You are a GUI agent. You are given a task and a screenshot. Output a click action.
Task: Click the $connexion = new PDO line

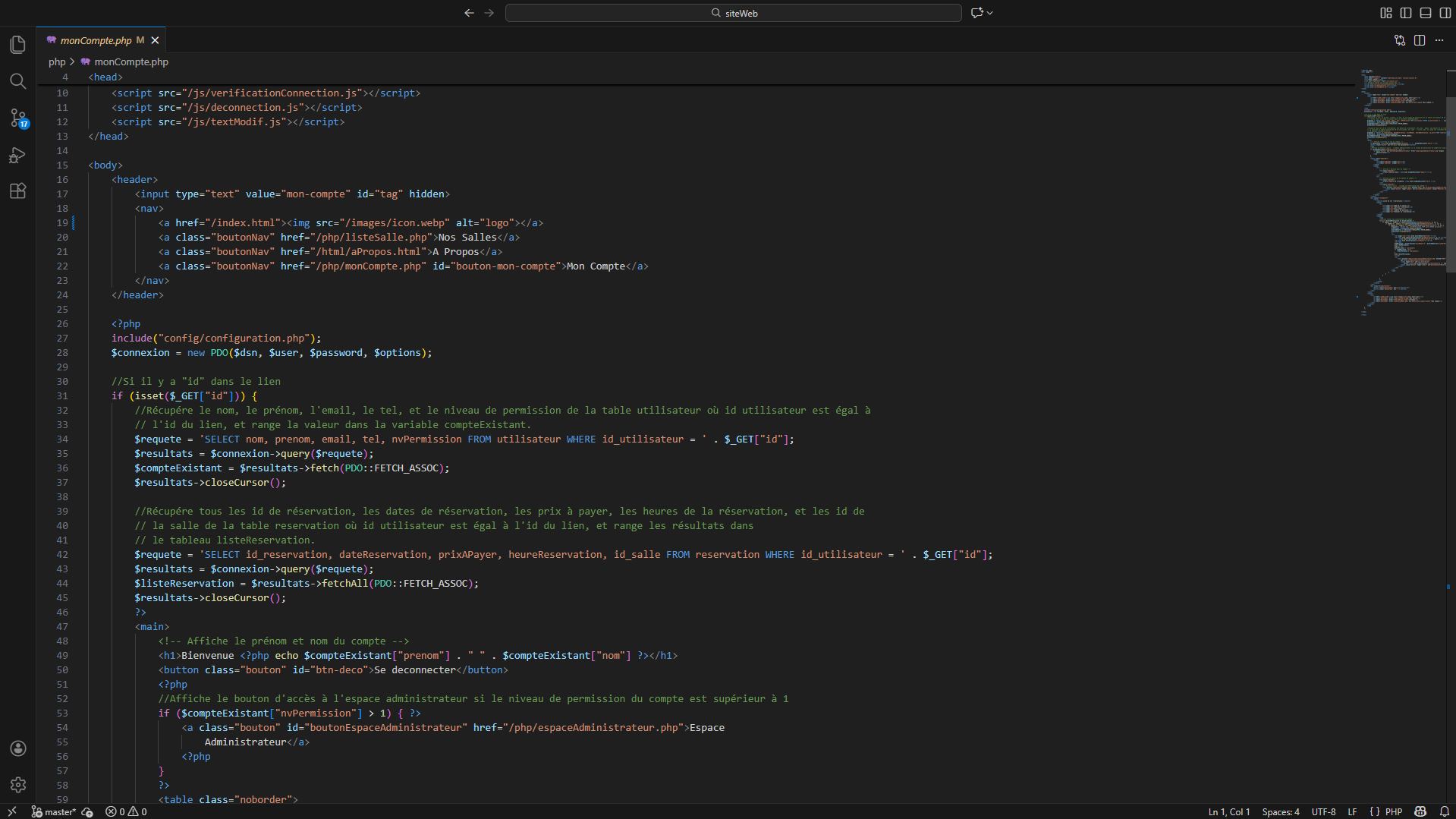(272, 353)
